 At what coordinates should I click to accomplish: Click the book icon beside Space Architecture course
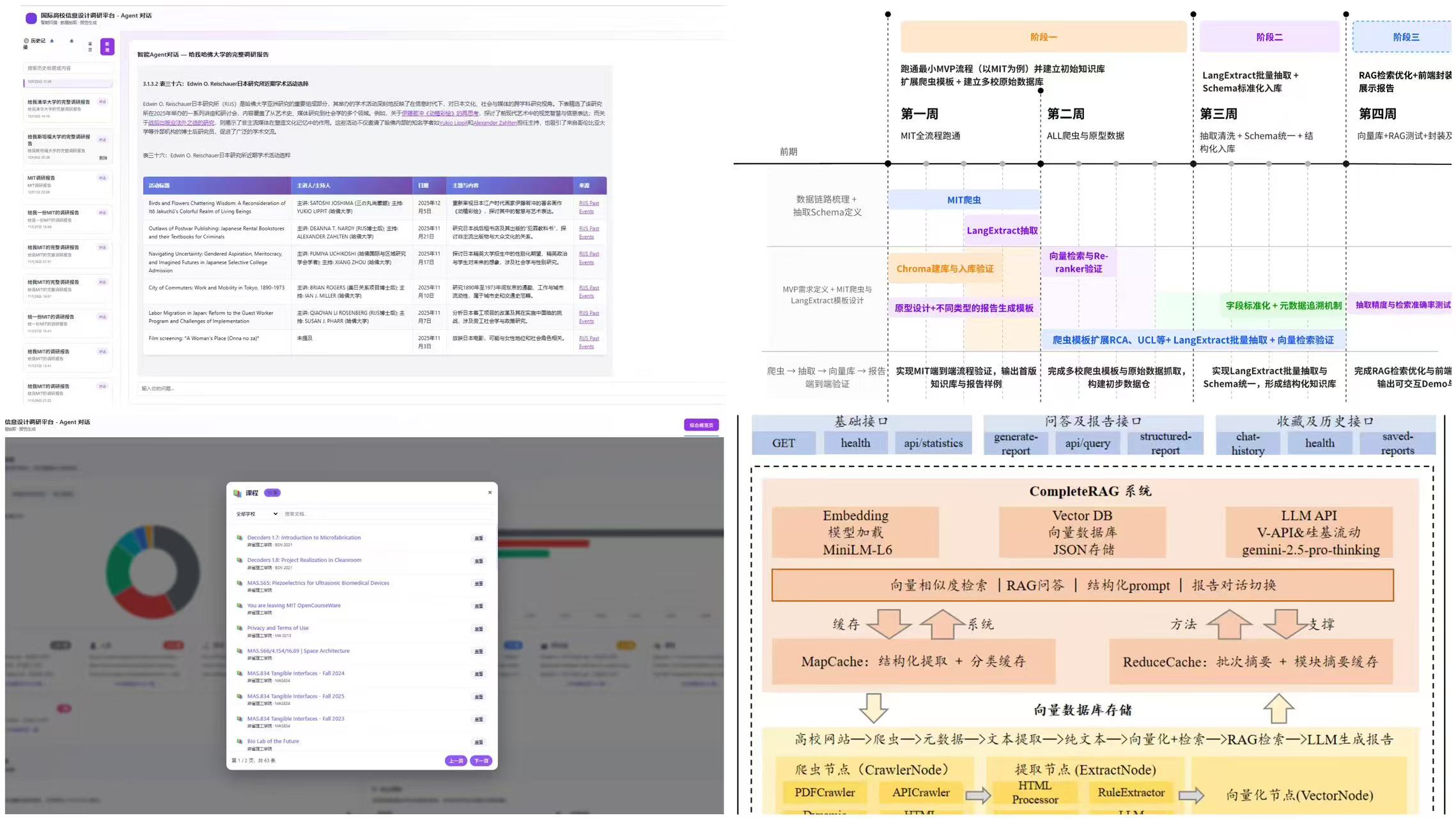pos(240,651)
